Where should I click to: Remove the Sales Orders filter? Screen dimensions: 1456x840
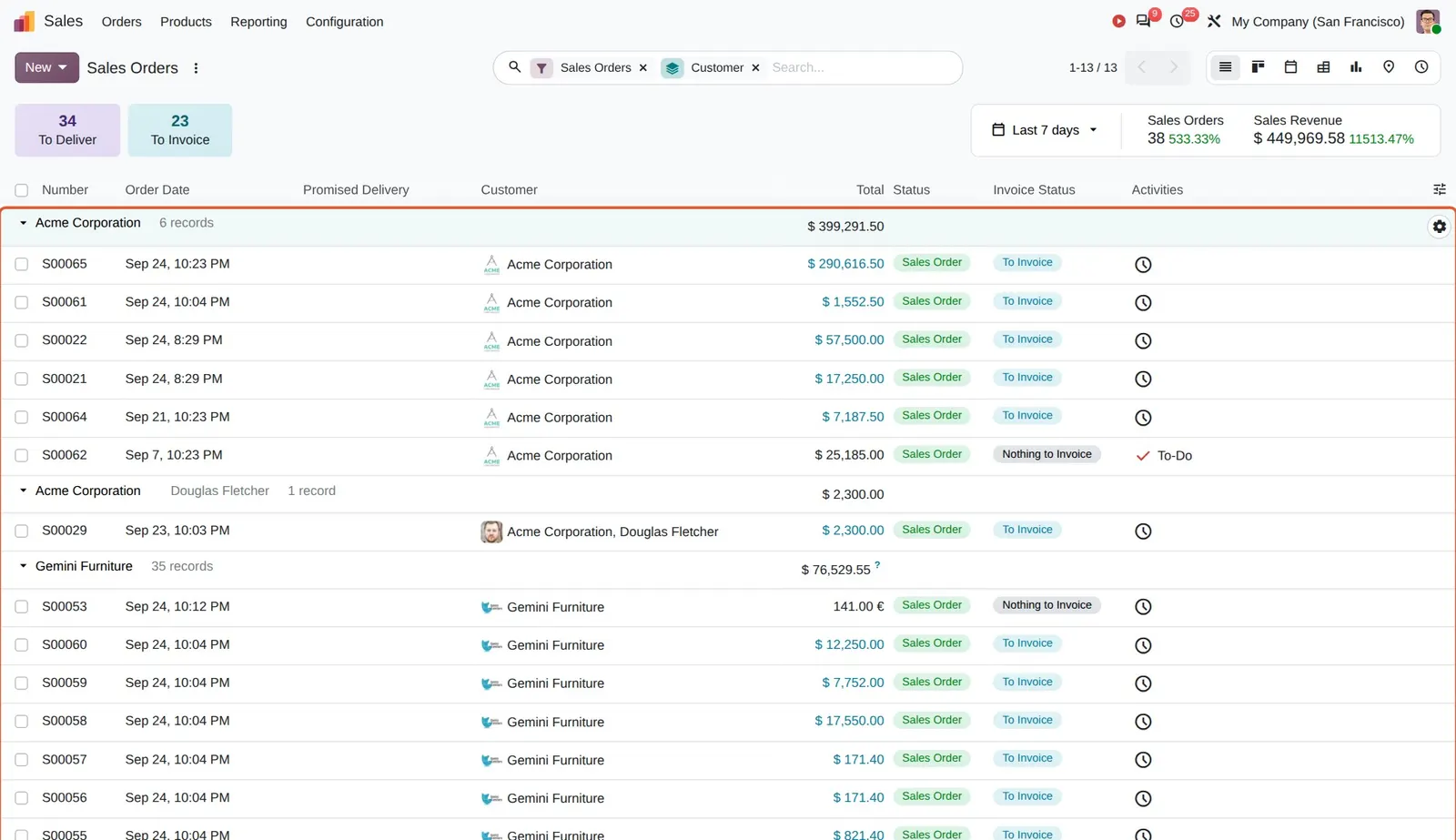(x=643, y=67)
